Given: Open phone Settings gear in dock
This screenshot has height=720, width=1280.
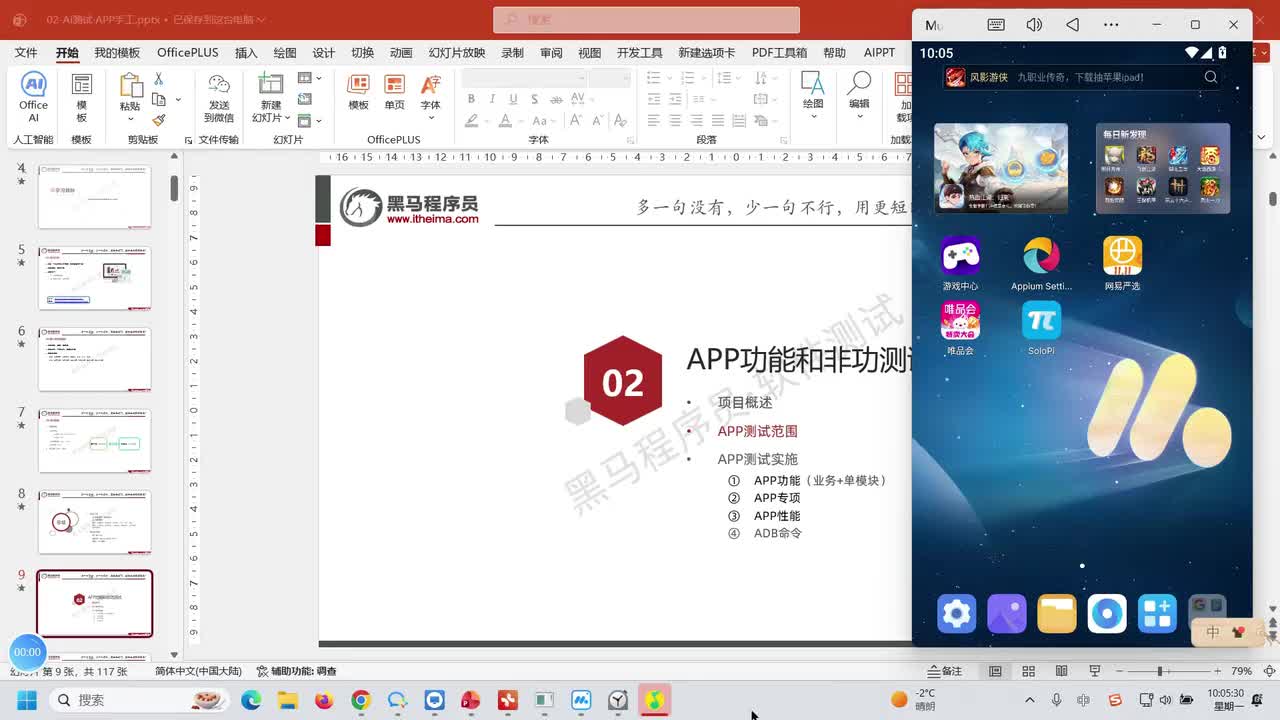Looking at the screenshot, I should [956, 613].
